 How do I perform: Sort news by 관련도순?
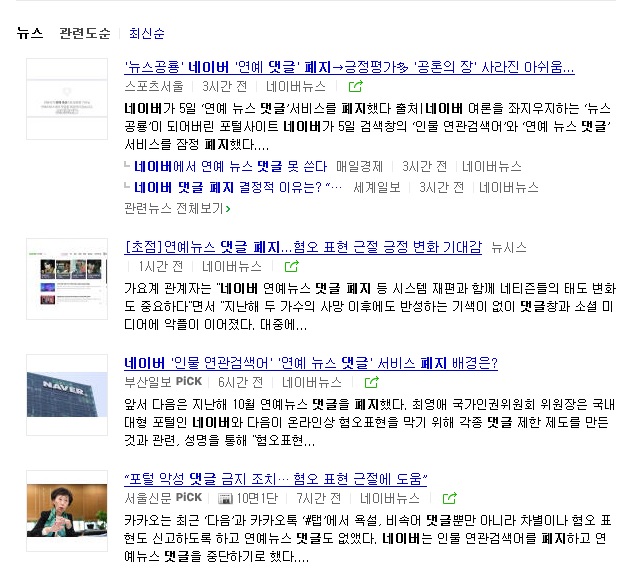pyautogui.click(x=85, y=33)
